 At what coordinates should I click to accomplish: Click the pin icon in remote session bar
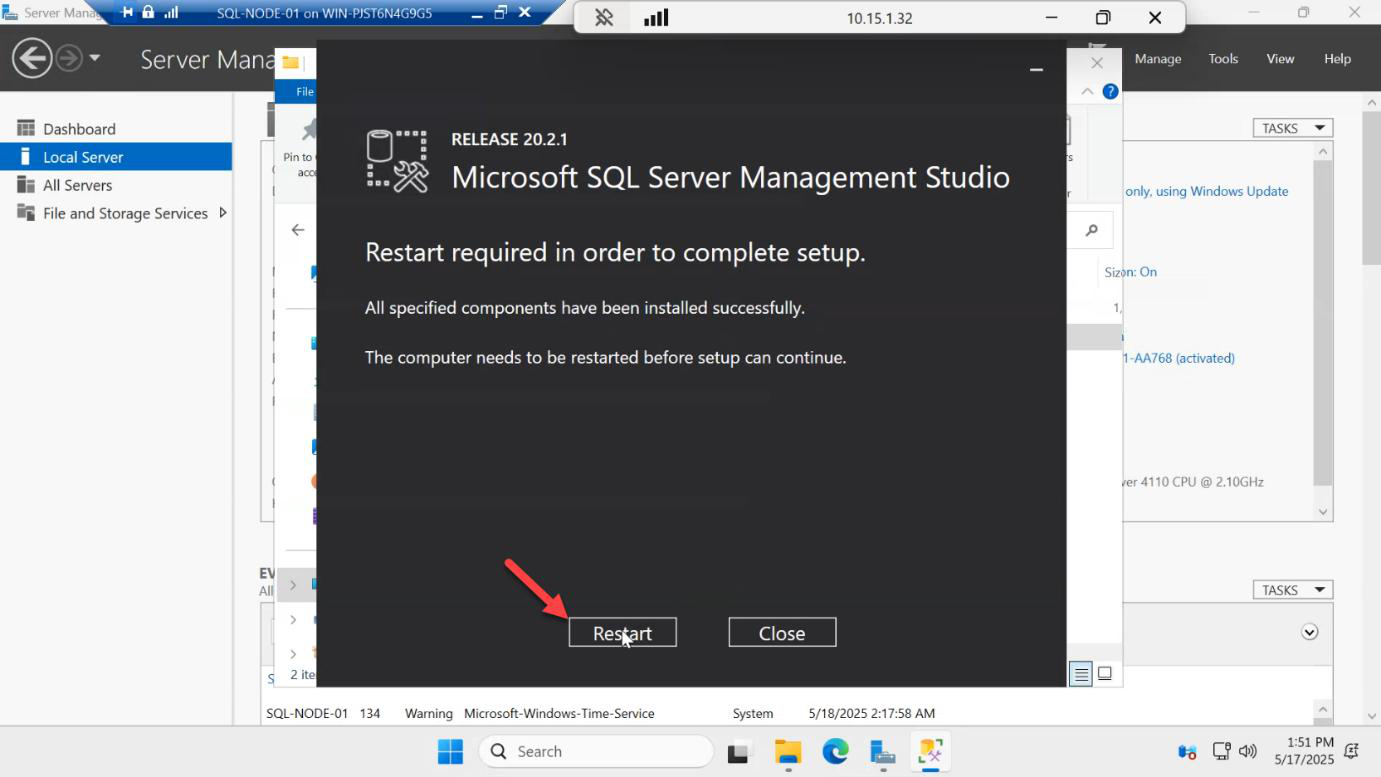point(604,18)
